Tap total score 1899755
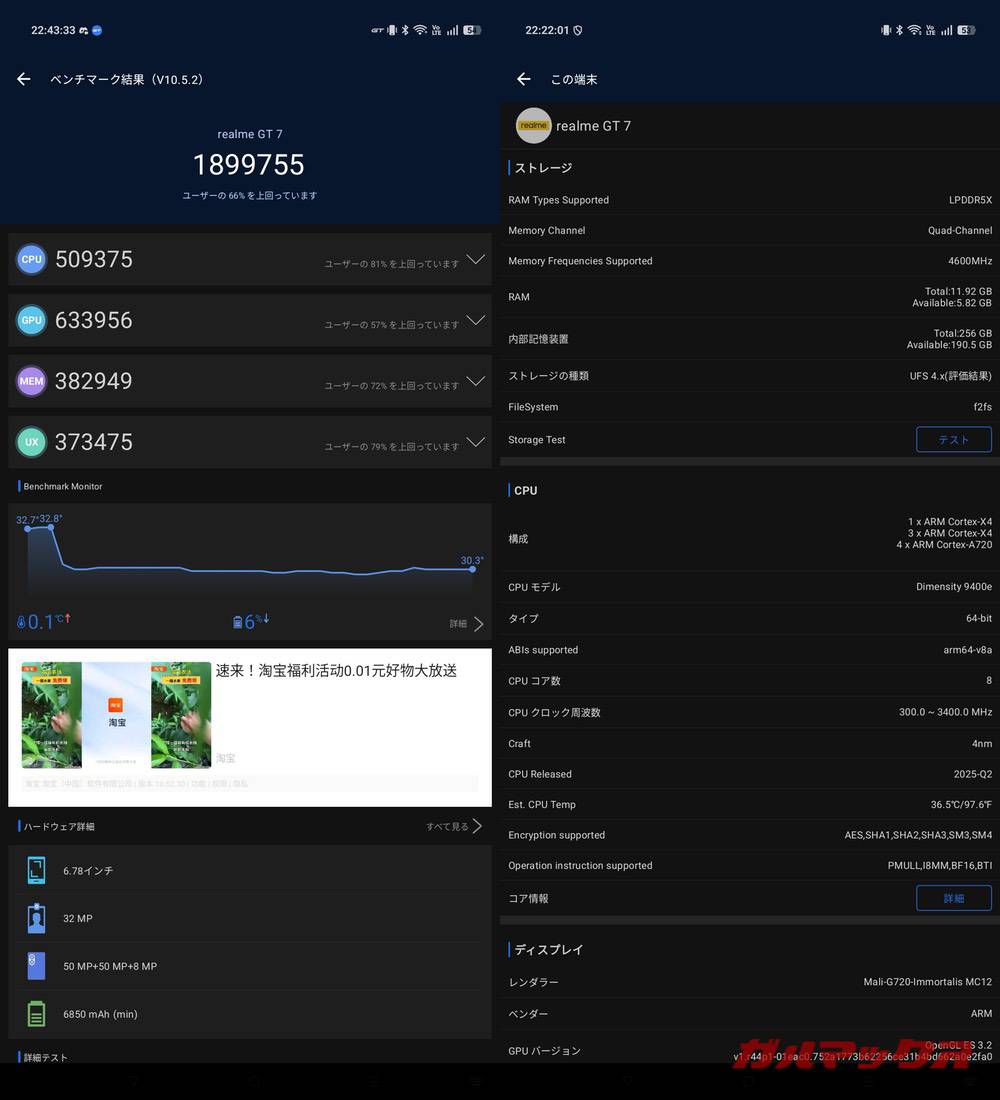The image size is (1000, 1100). click(x=249, y=165)
